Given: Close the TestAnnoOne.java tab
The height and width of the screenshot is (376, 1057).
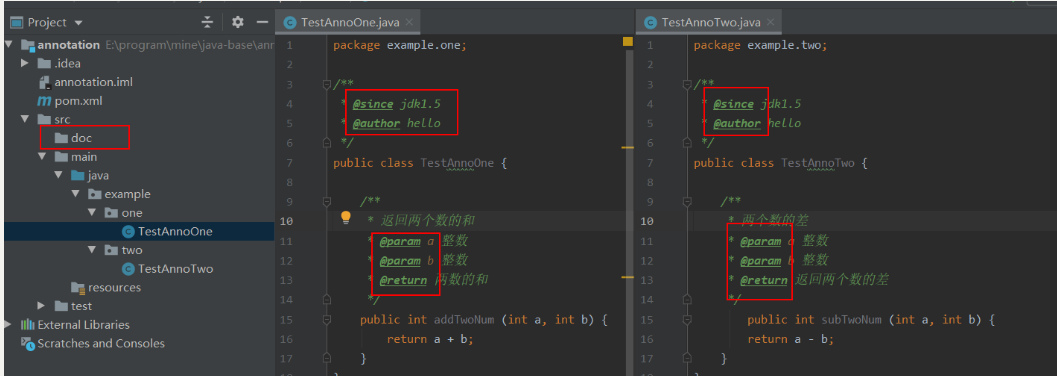Looking at the screenshot, I should (409, 22).
